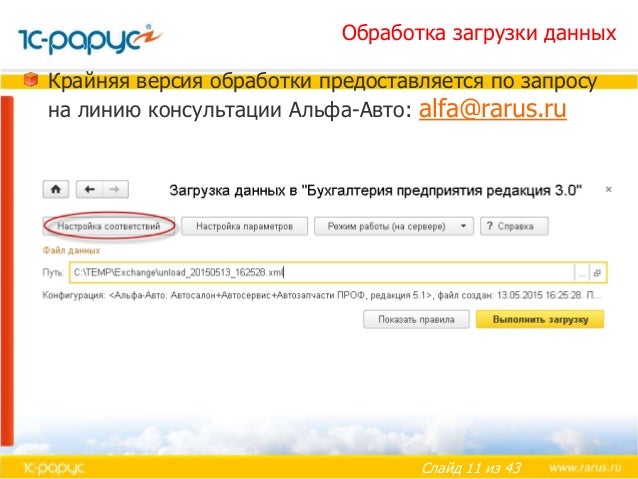Close the Загрузка данных form
The height and width of the screenshot is (479, 638).
(609, 189)
